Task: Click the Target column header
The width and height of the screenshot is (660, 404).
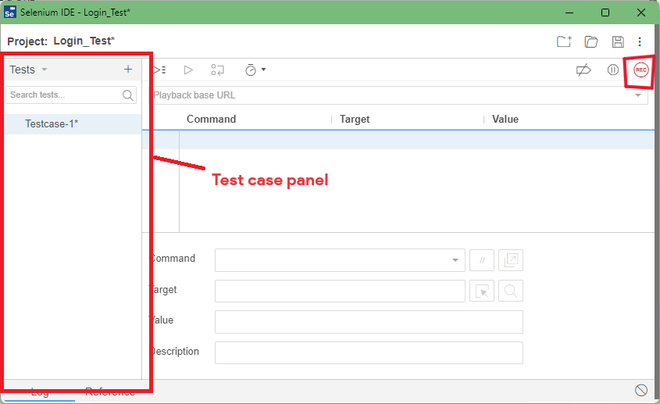Action: click(x=354, y=120)
